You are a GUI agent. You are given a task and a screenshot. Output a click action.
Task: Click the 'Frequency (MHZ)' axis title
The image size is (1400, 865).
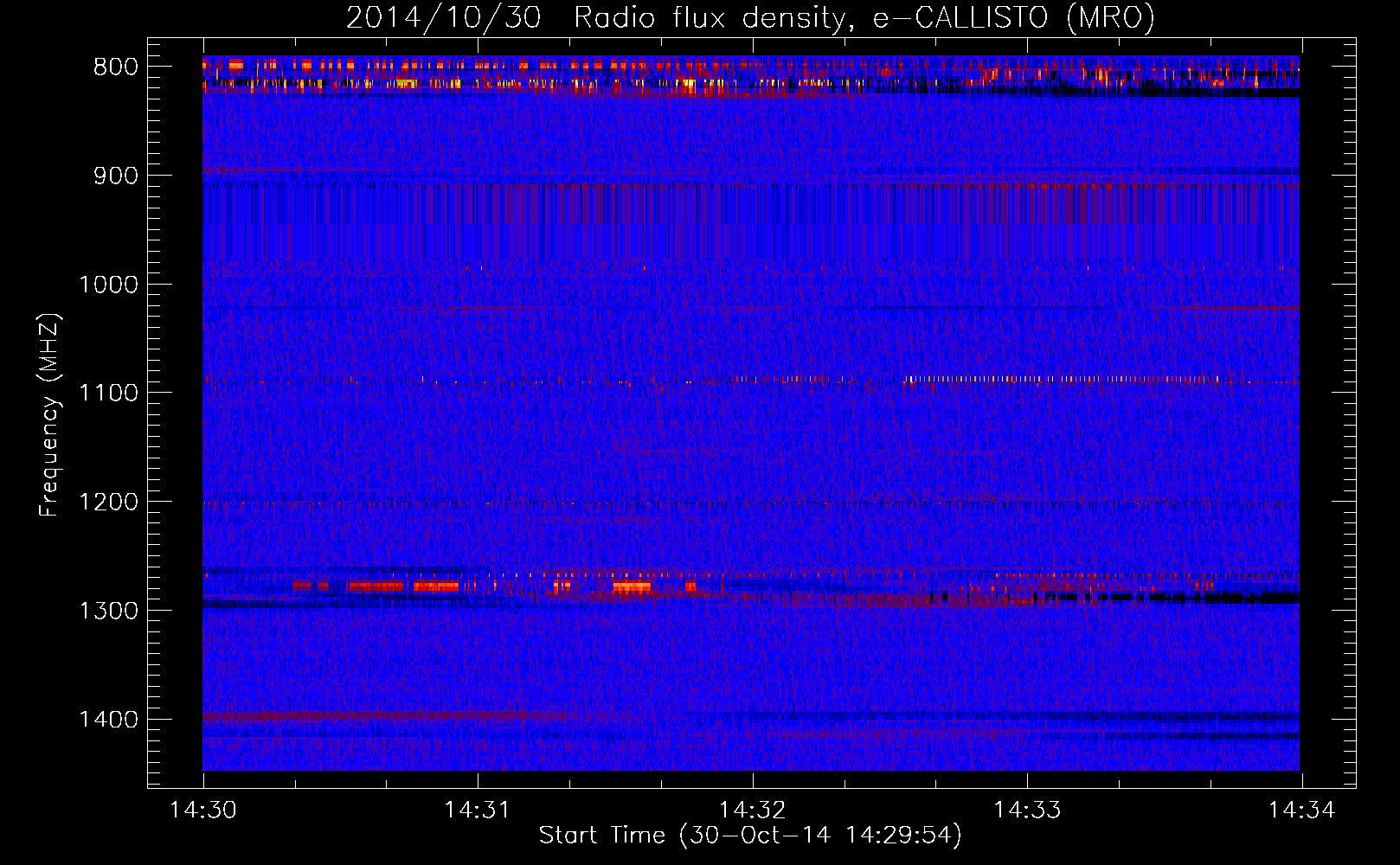point(50,415)
